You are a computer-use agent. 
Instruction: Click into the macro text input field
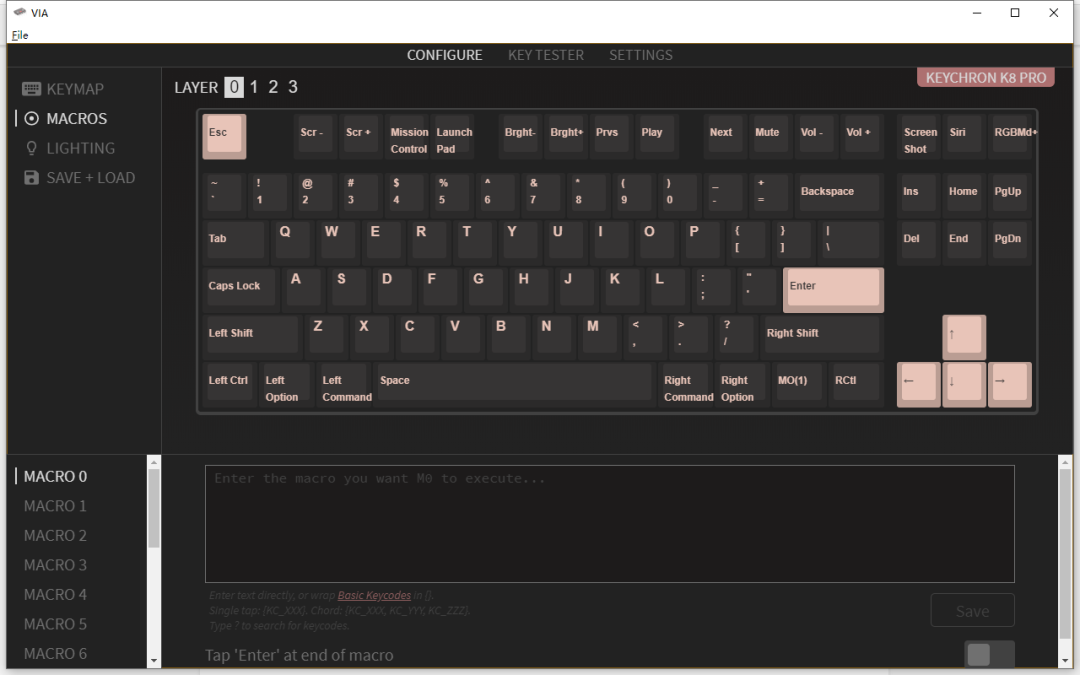610,523
